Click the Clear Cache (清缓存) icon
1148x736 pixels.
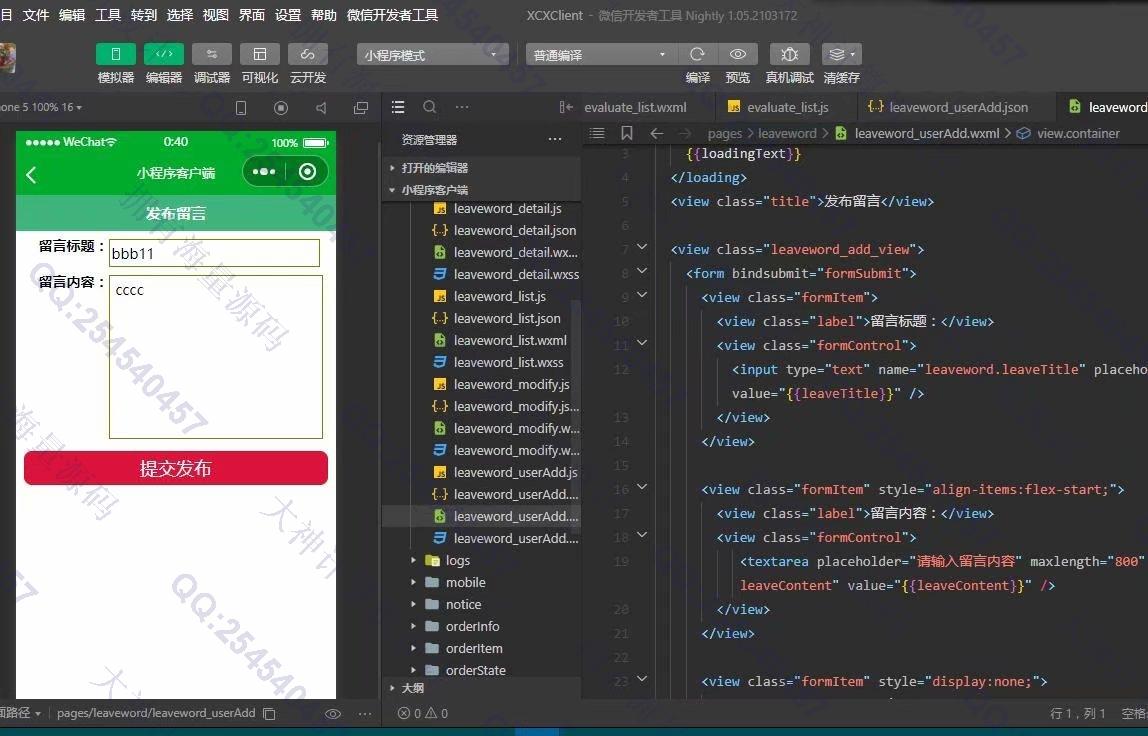tap(841, 54)
